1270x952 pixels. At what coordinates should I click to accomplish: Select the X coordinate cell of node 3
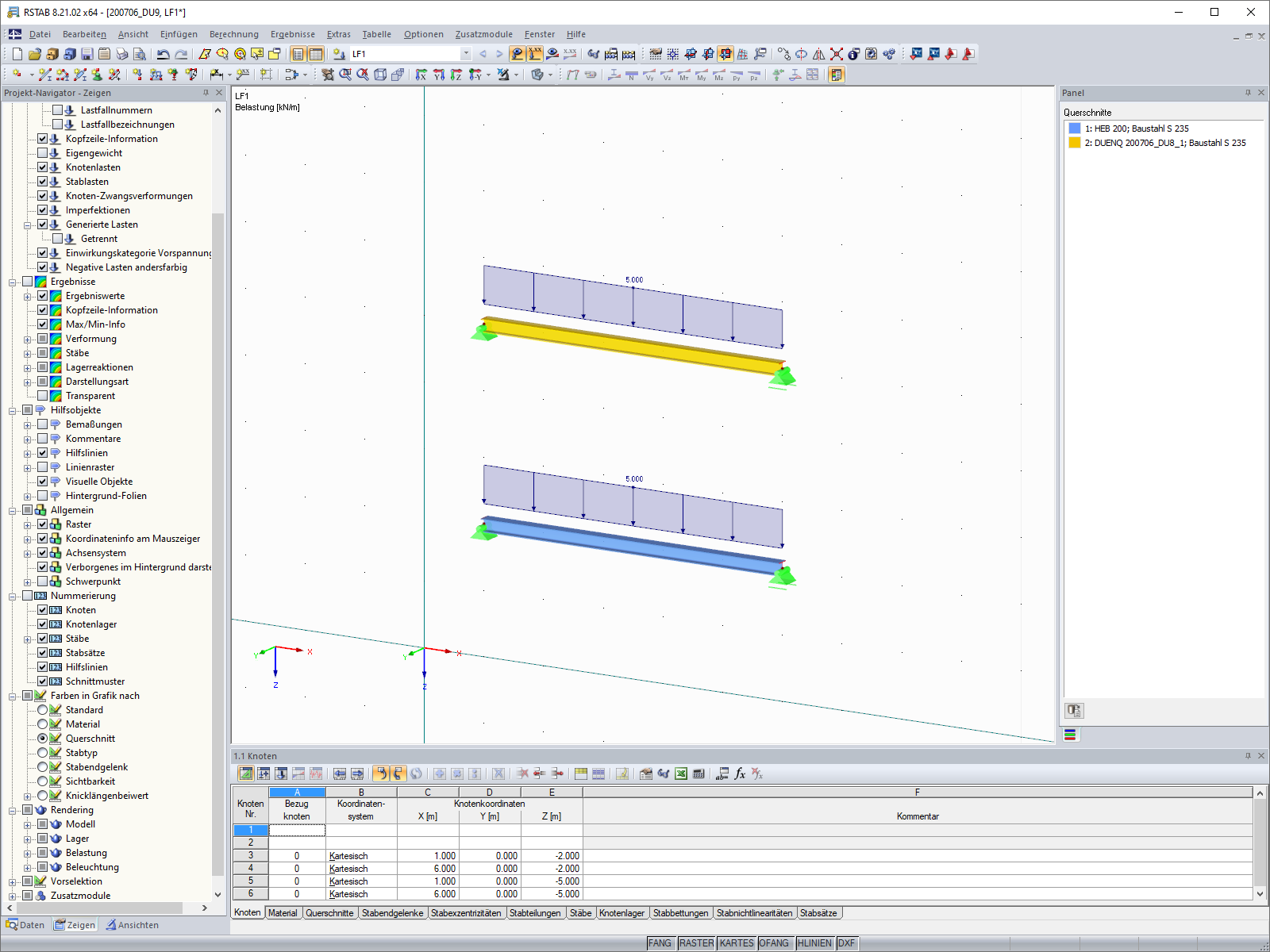pos(428,855)
